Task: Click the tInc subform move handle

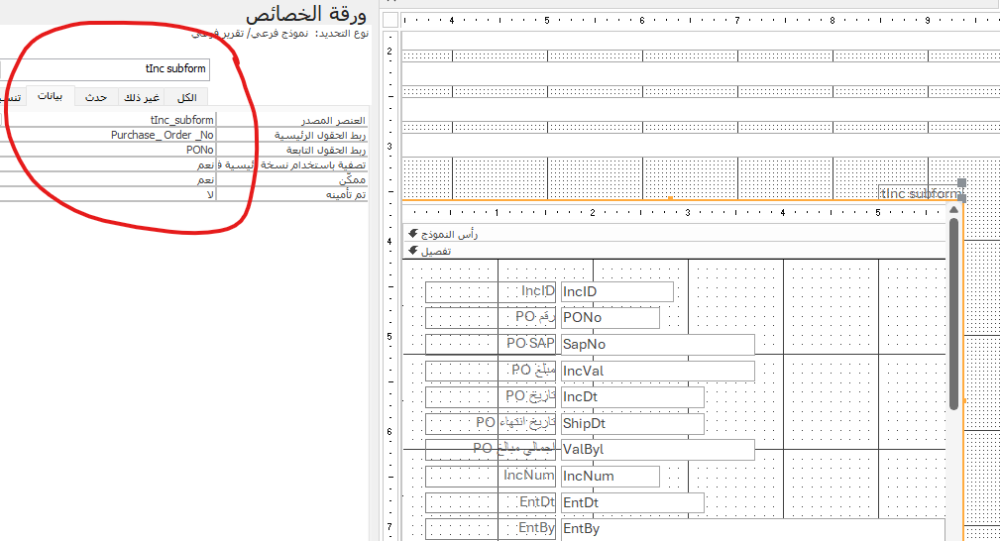Action: (x=962, y=183)
